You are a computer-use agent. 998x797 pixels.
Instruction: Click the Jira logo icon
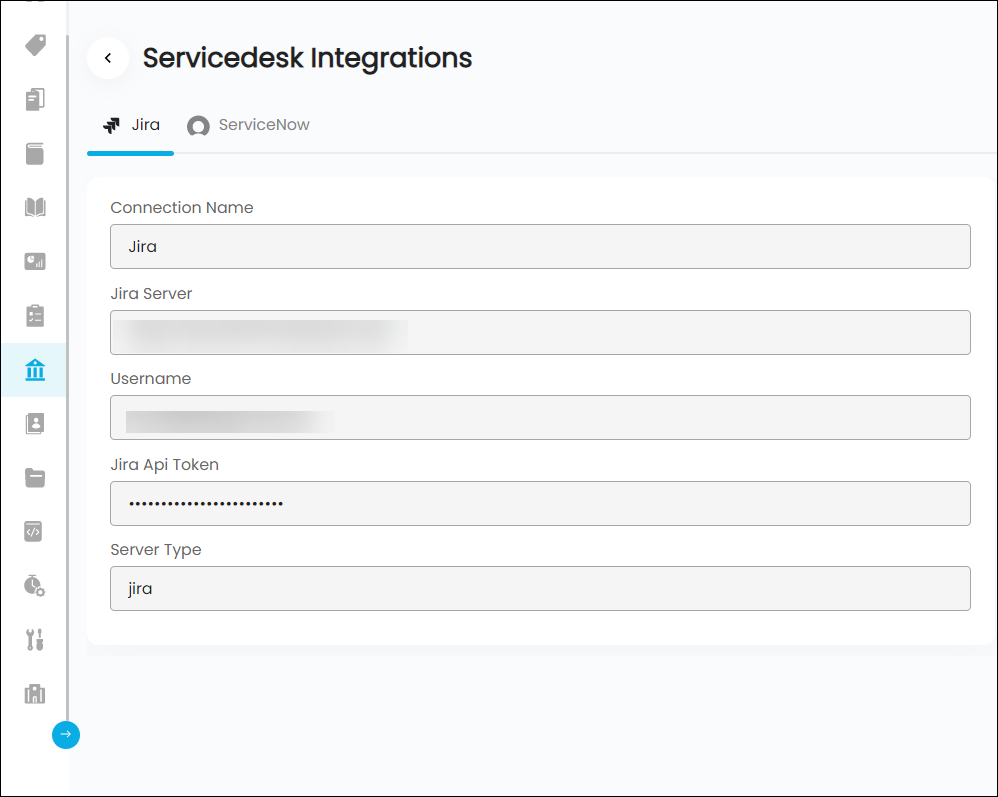111,125
